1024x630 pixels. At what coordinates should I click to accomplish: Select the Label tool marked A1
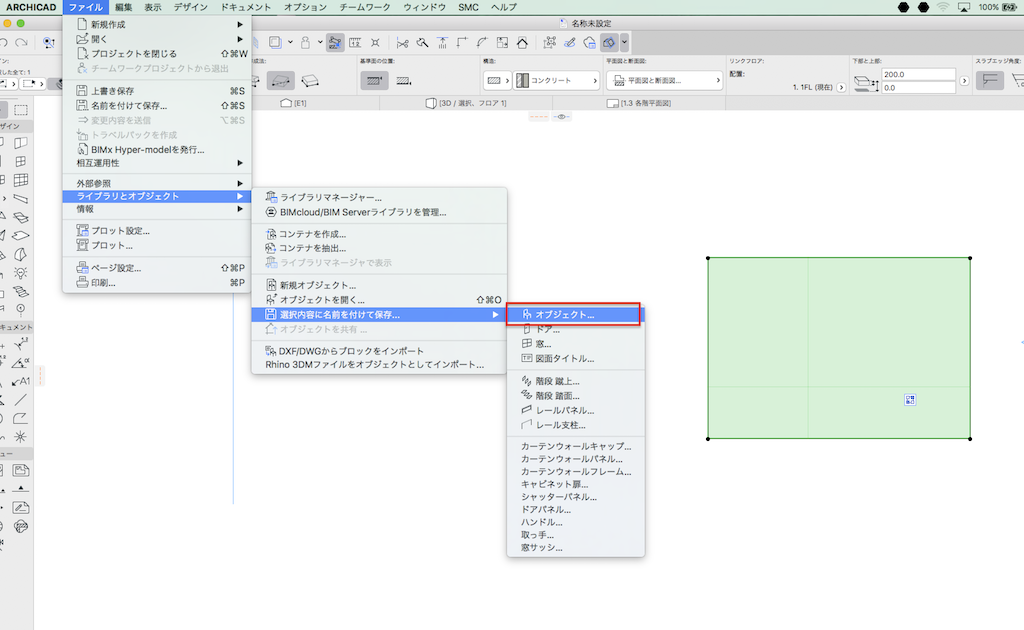(20, 381)
